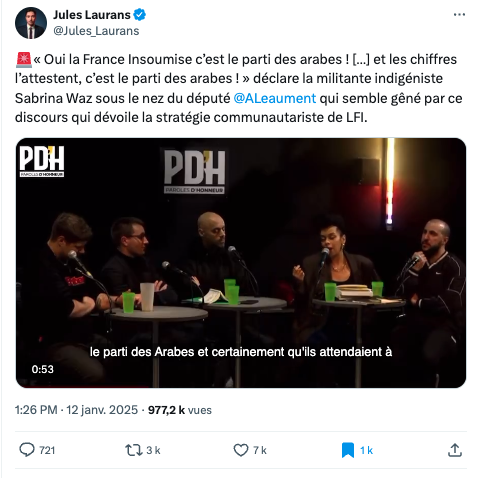
Task: Open the @Jules_Laurans handle
Action: 96,31
